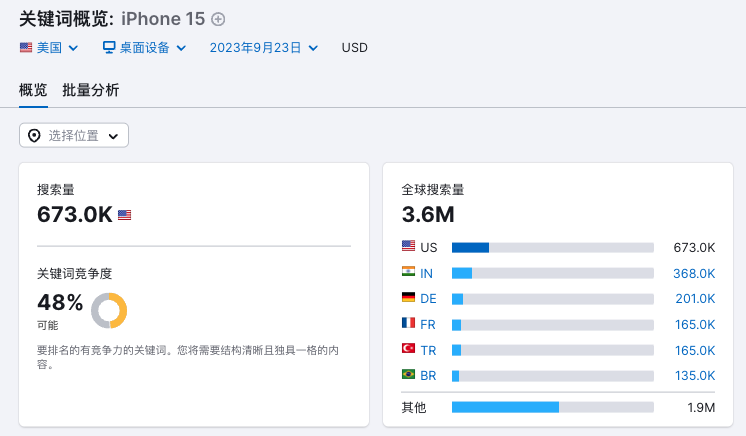Click the US flag beside 673.0K search volume
This screenshot has width=746, height=436.
125,215
